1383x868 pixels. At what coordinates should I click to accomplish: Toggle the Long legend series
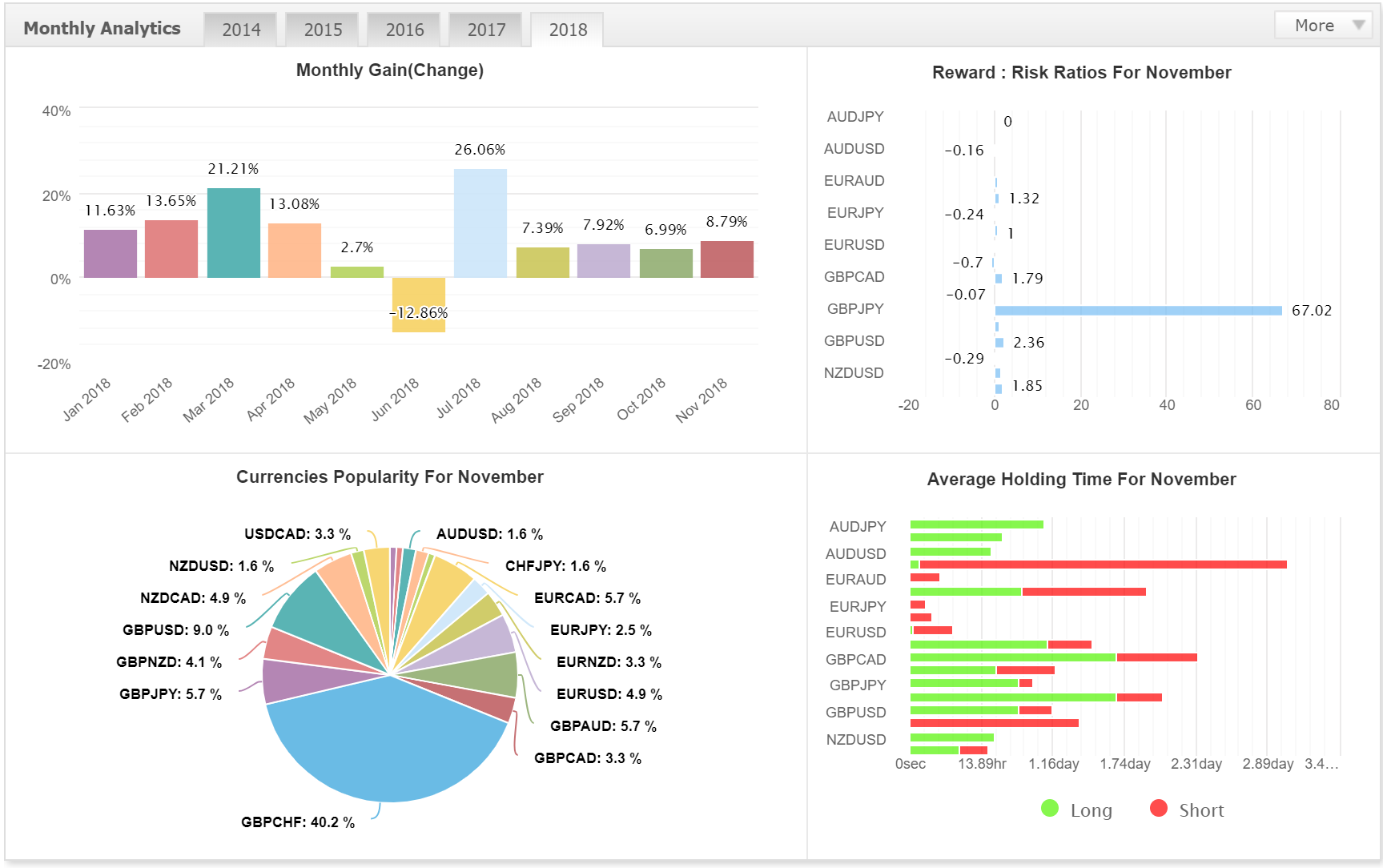[1076, 810]
